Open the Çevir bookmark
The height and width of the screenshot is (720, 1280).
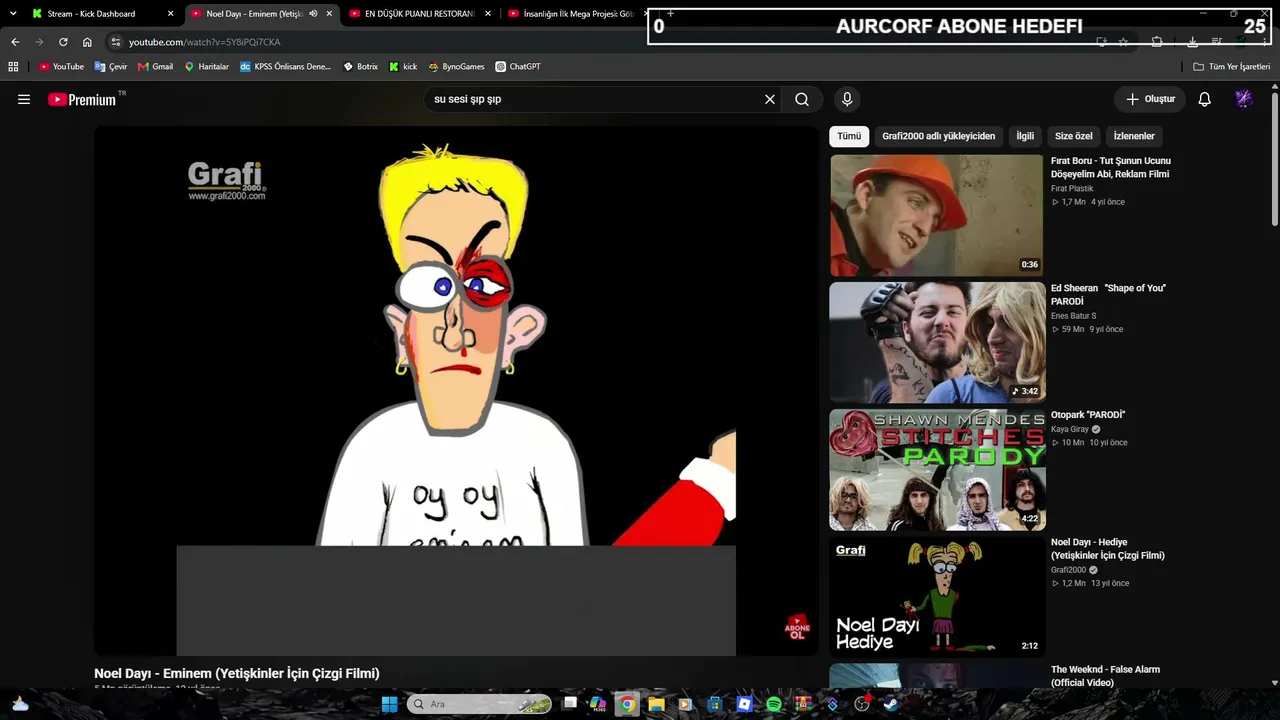(x=111, y=67)
